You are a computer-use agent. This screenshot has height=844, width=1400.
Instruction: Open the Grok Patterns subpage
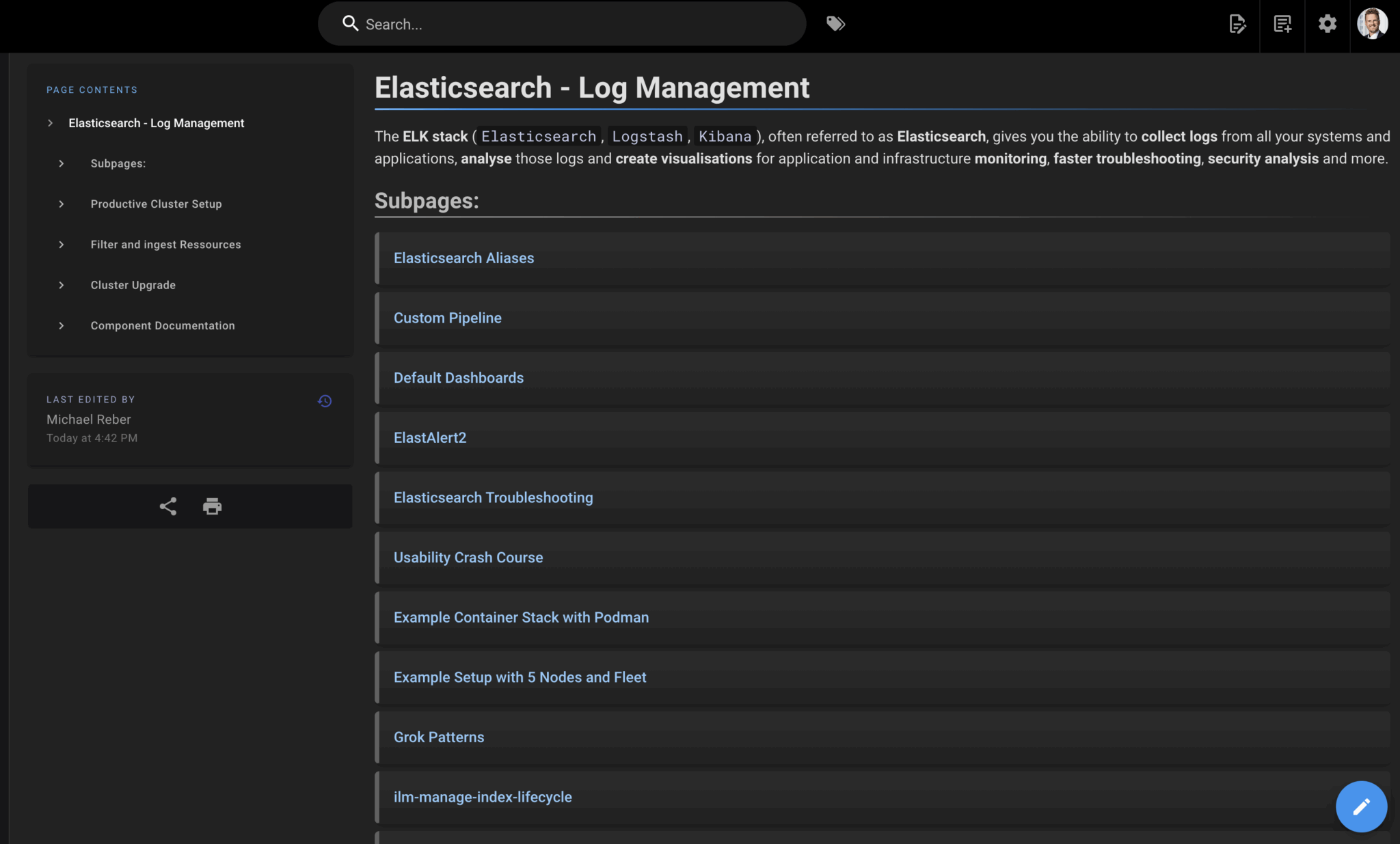(x=438, y=737)
